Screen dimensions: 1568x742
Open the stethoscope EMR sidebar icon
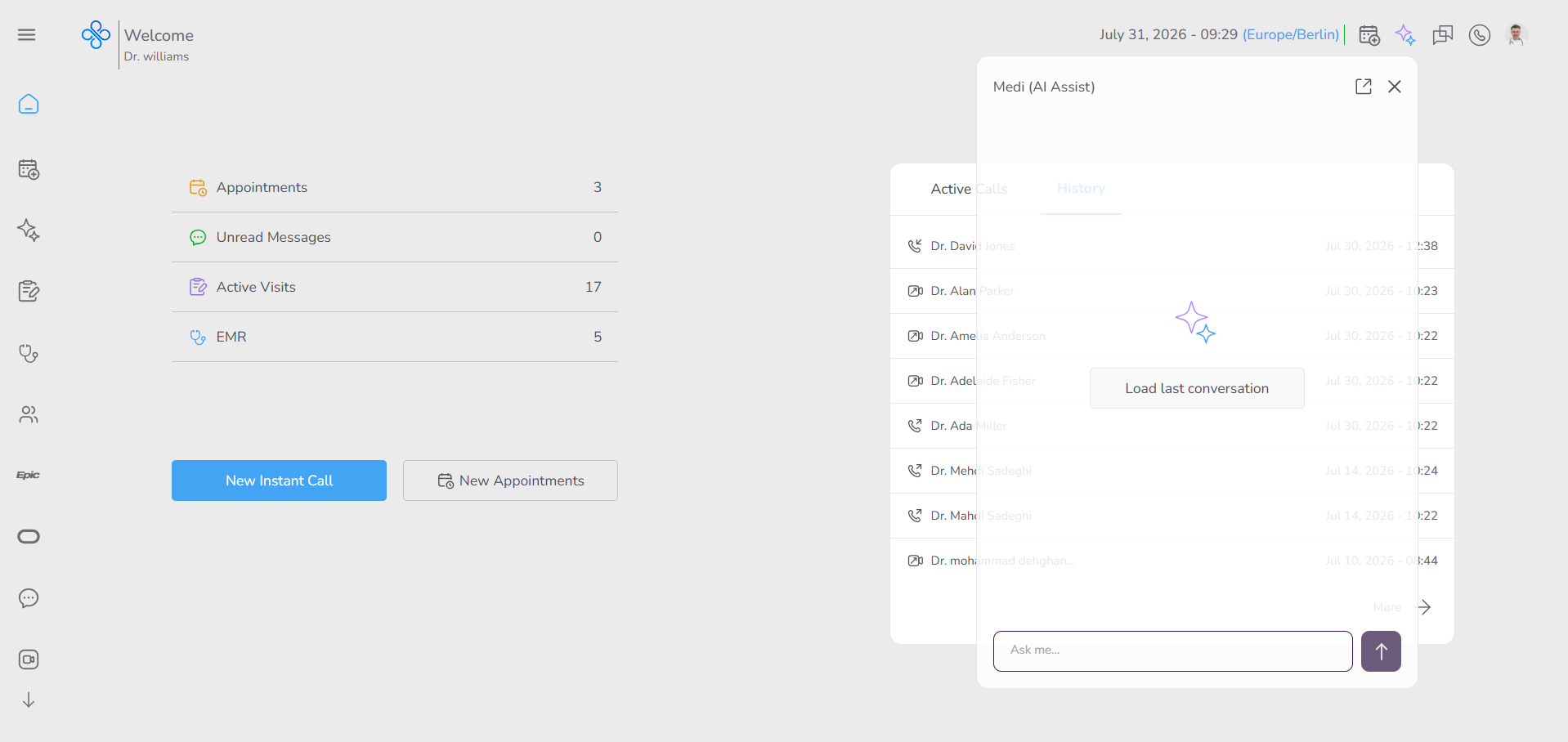click(x=29, y=353)
